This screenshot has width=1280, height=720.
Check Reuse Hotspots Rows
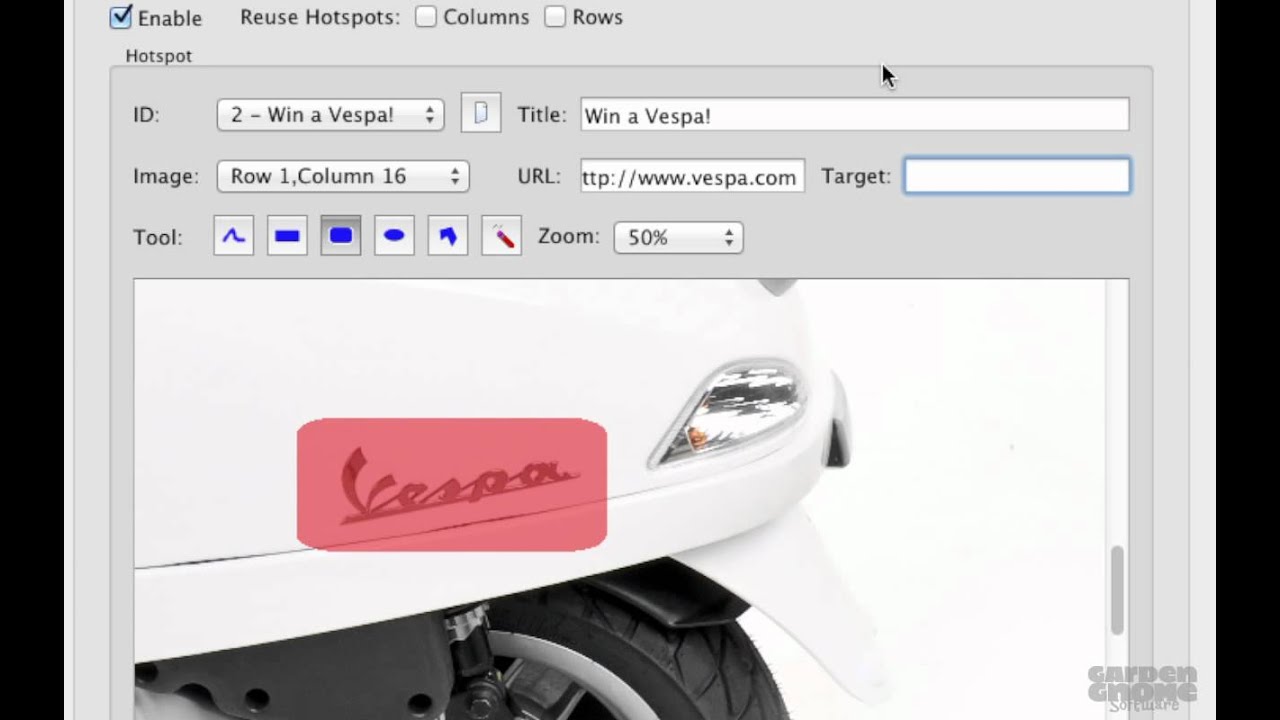click(555, 16)
